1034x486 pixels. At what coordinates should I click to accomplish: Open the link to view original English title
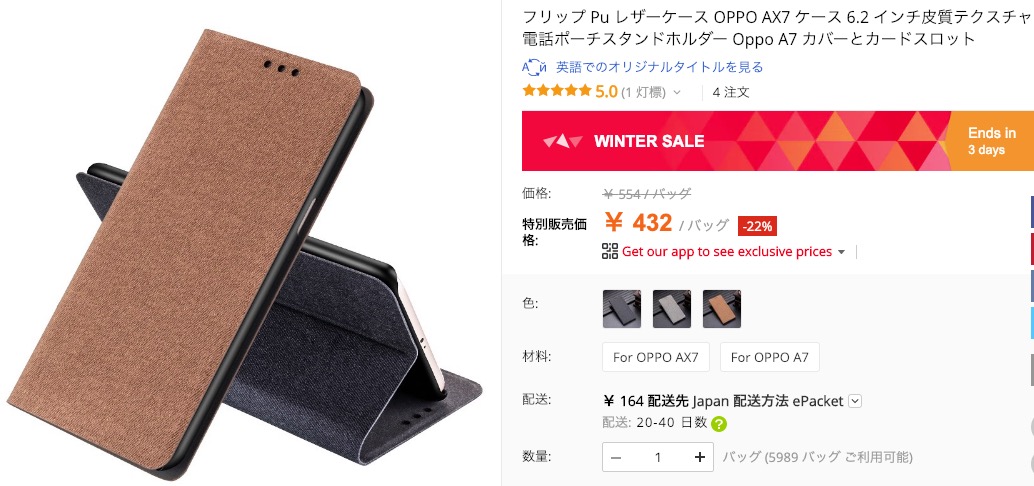click(659, 67)
